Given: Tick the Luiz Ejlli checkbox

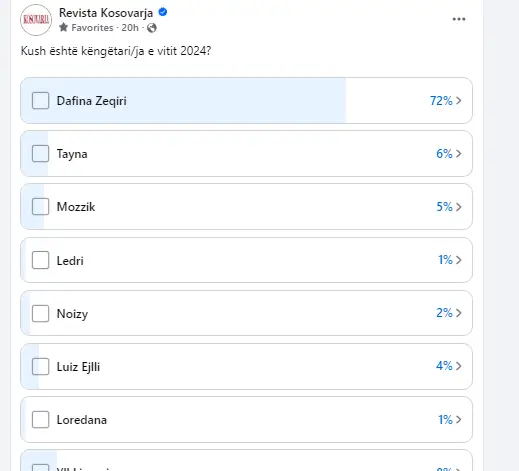Looking at the screenshot, I should 40,366.
